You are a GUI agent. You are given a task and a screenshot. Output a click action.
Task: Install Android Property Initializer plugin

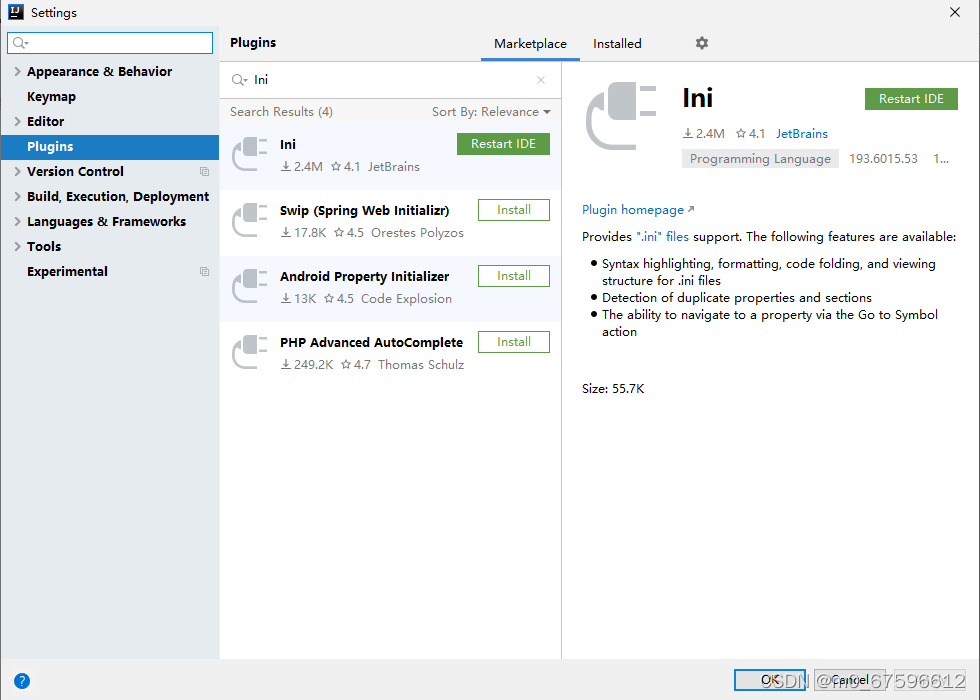[514, 276]
